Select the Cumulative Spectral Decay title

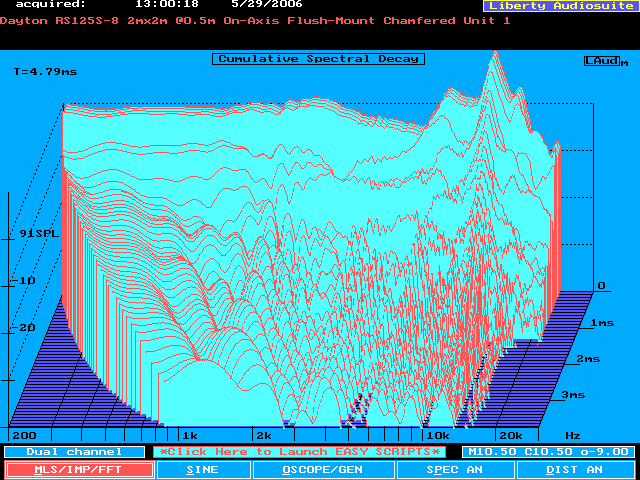point(318,59)
